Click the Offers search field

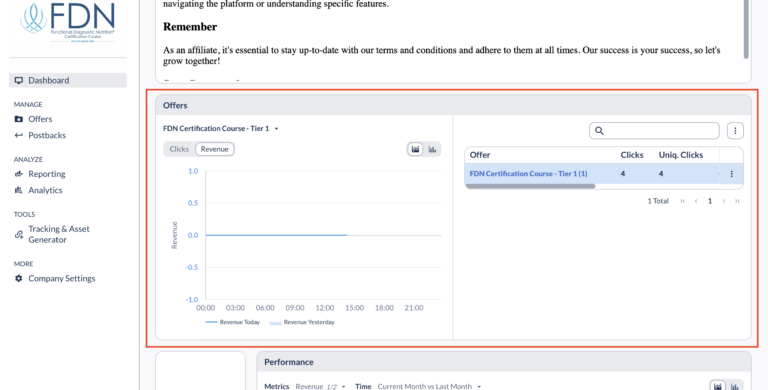pyautogui.click(x=654, y=131)
